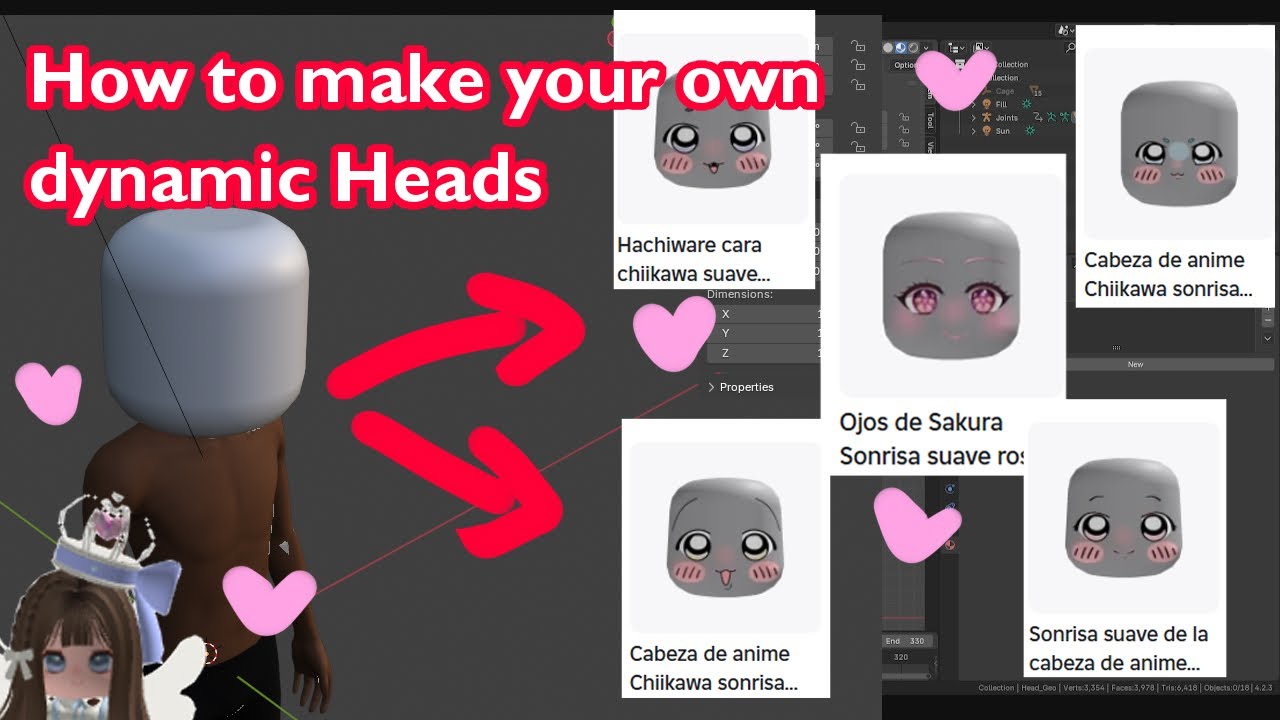1280x720 pixels.
Task: Click the Dimensions Y value field
Action: click(x=764, y=333)
